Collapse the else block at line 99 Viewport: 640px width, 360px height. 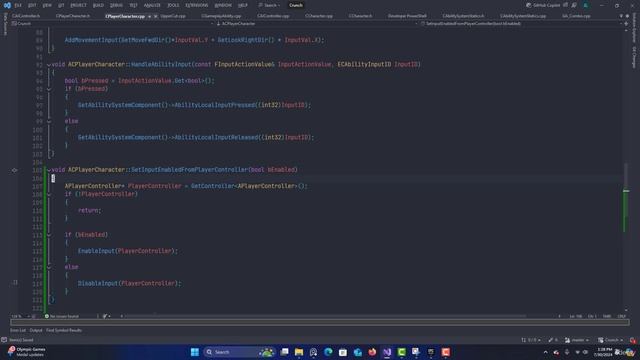coord(49,121)
